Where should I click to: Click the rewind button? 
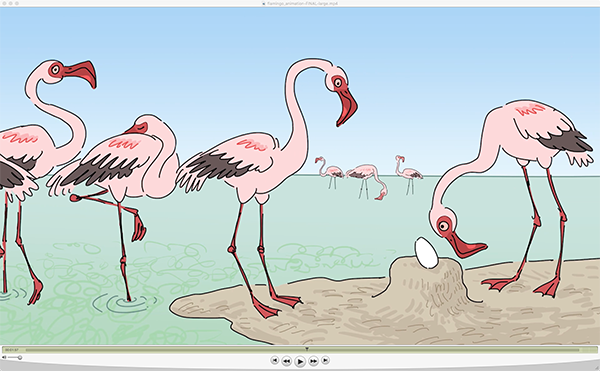(x=286, y=361)
